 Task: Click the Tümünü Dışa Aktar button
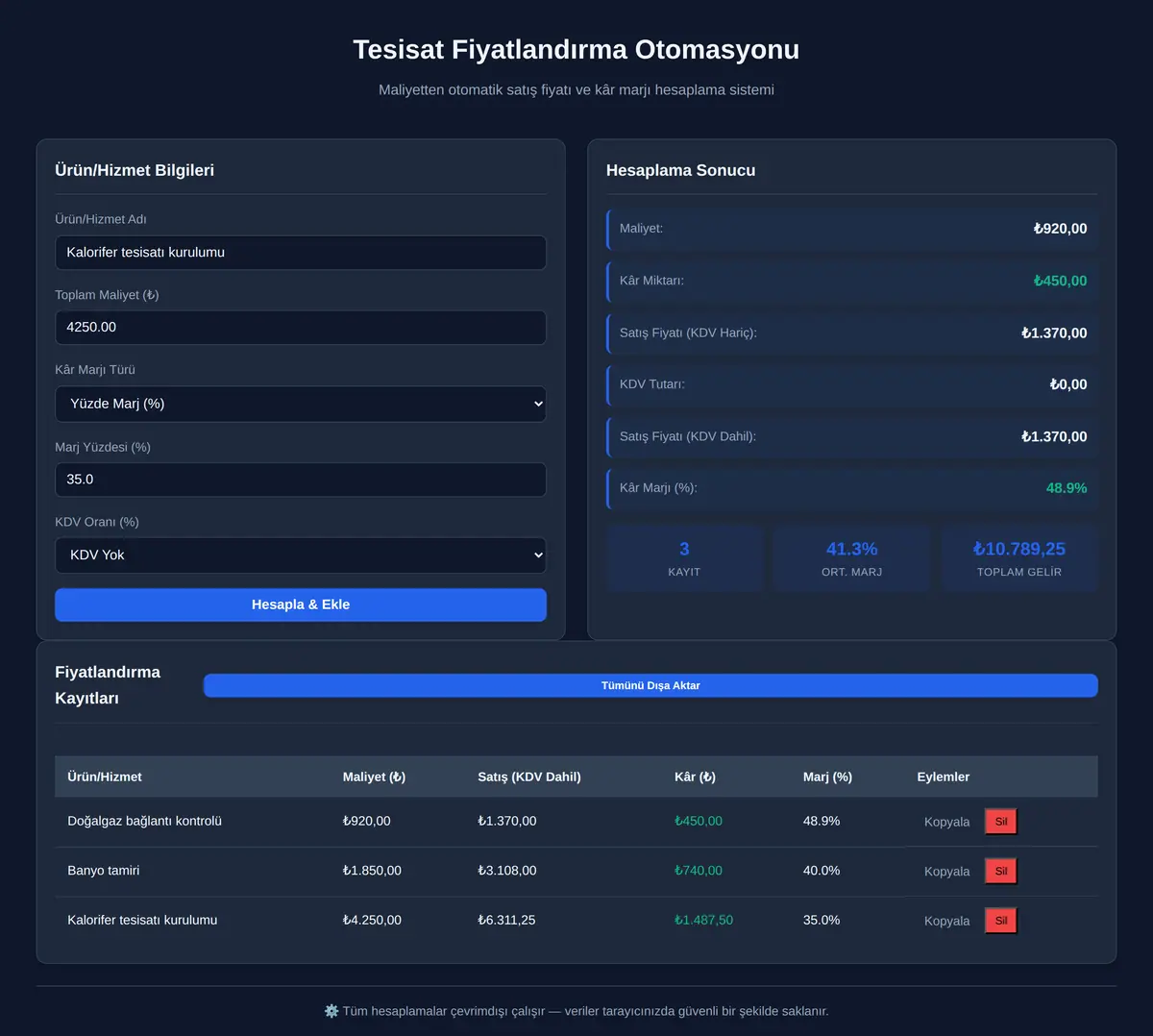click(x=650, y=685)
